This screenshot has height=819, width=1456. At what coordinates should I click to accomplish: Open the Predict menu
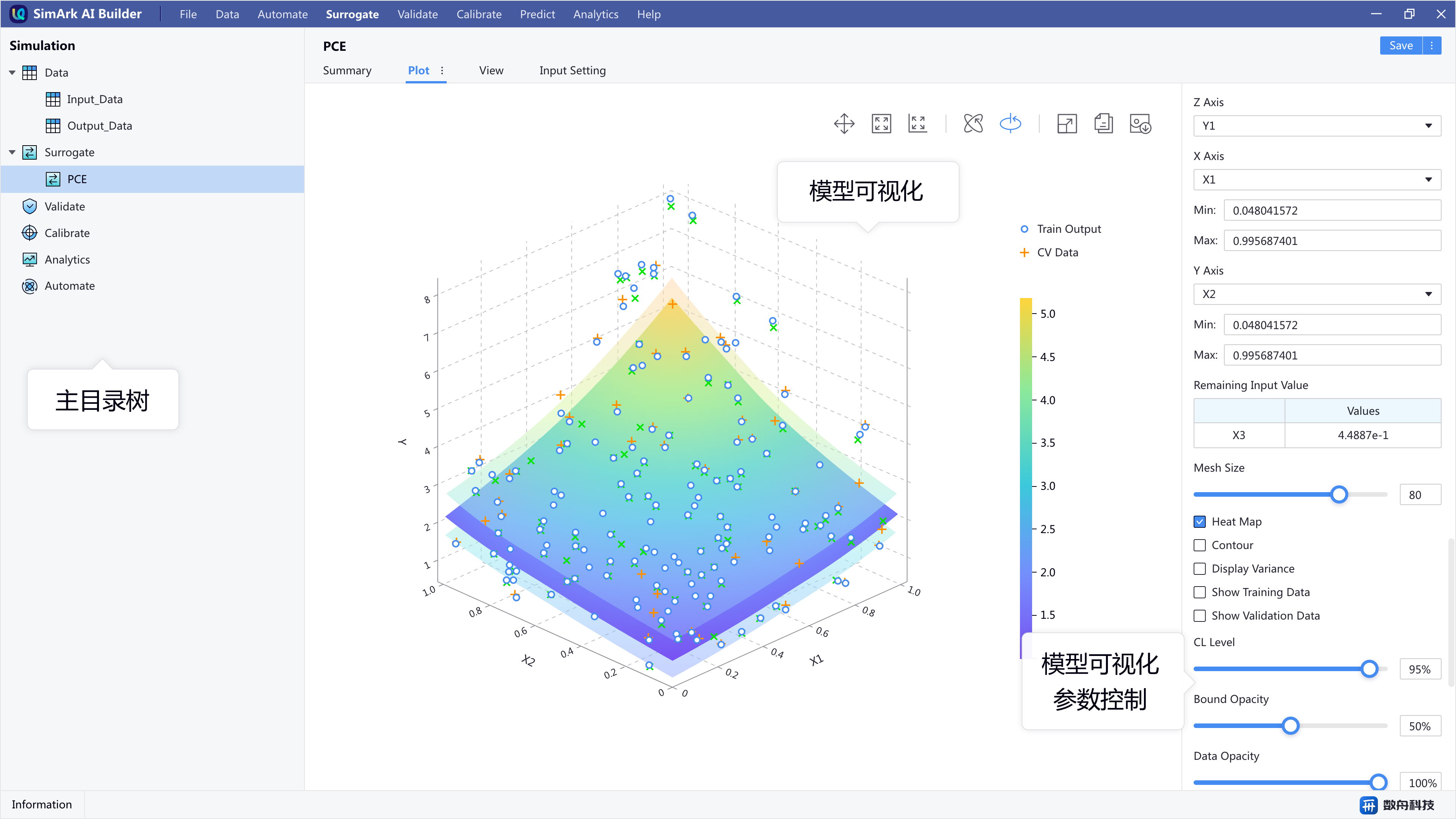coord(538,14)
